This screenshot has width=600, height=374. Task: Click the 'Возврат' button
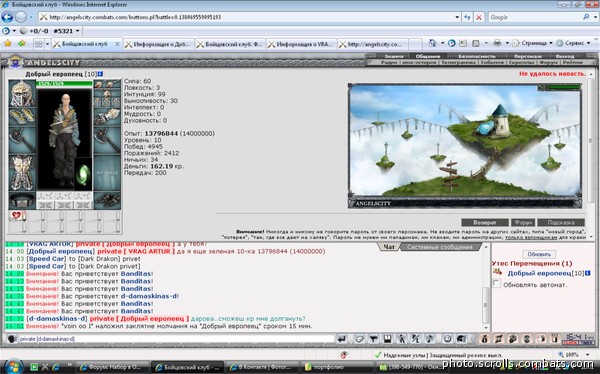(485, 222)
